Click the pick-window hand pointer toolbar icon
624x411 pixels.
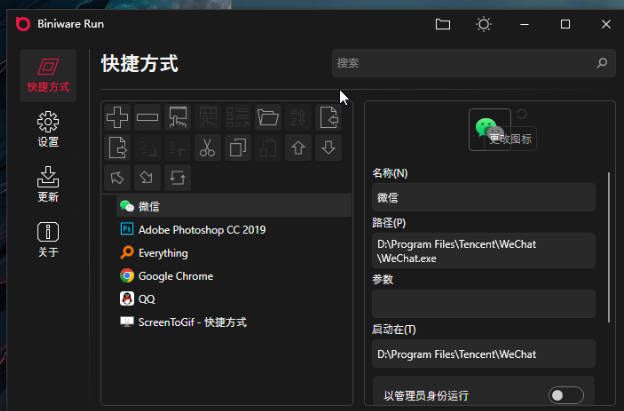pos(177,117)
